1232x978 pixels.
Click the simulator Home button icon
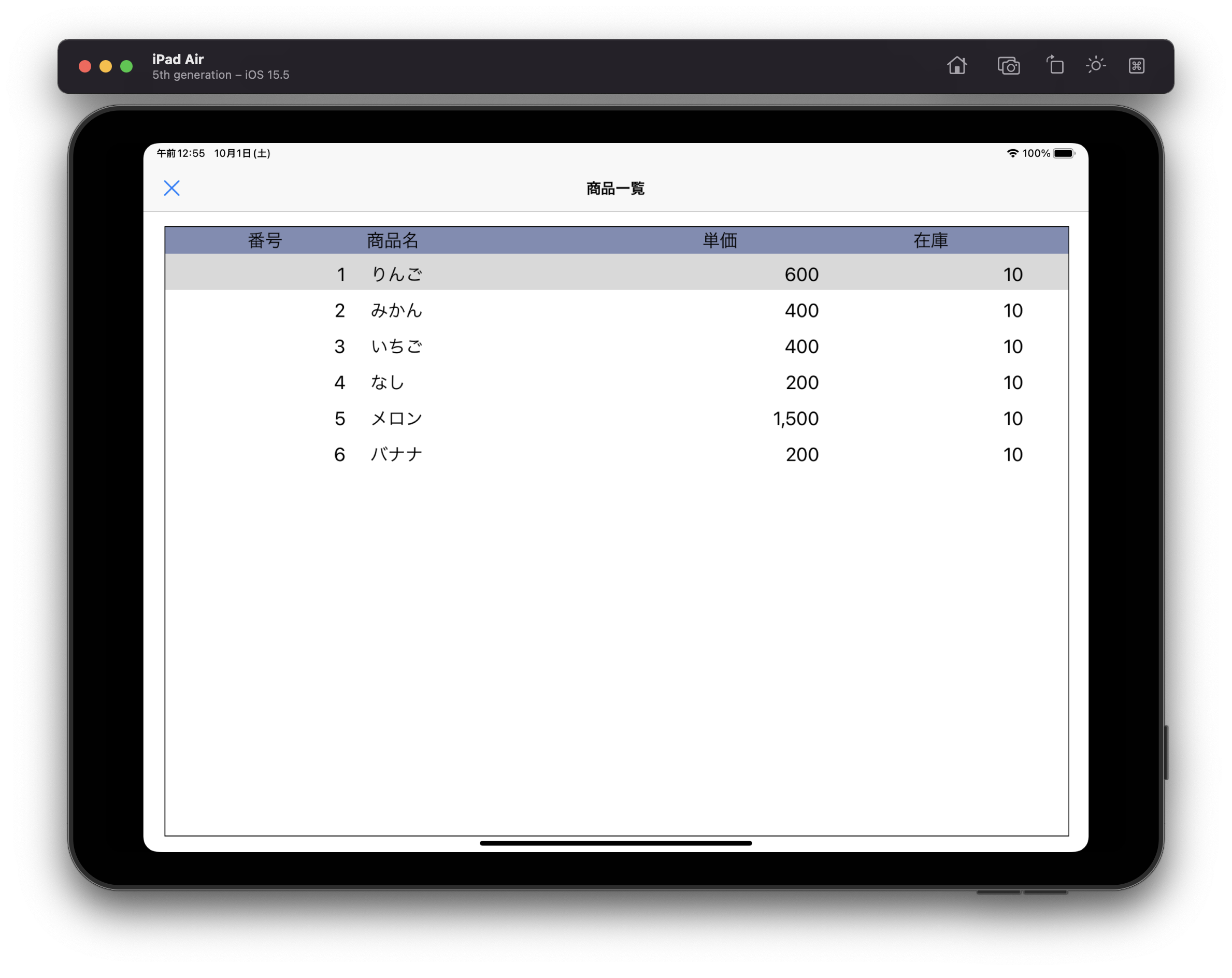coord(956,66)
